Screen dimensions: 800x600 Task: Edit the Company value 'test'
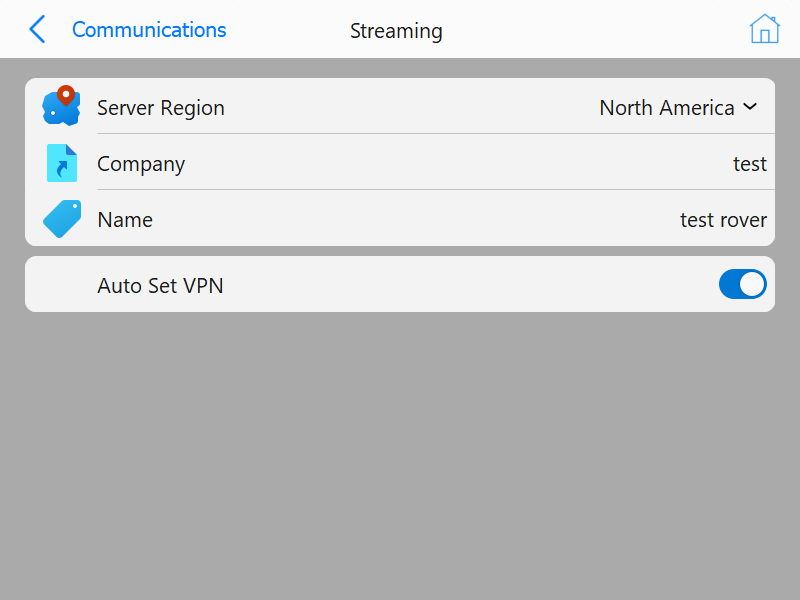click(x=749, y=164)
